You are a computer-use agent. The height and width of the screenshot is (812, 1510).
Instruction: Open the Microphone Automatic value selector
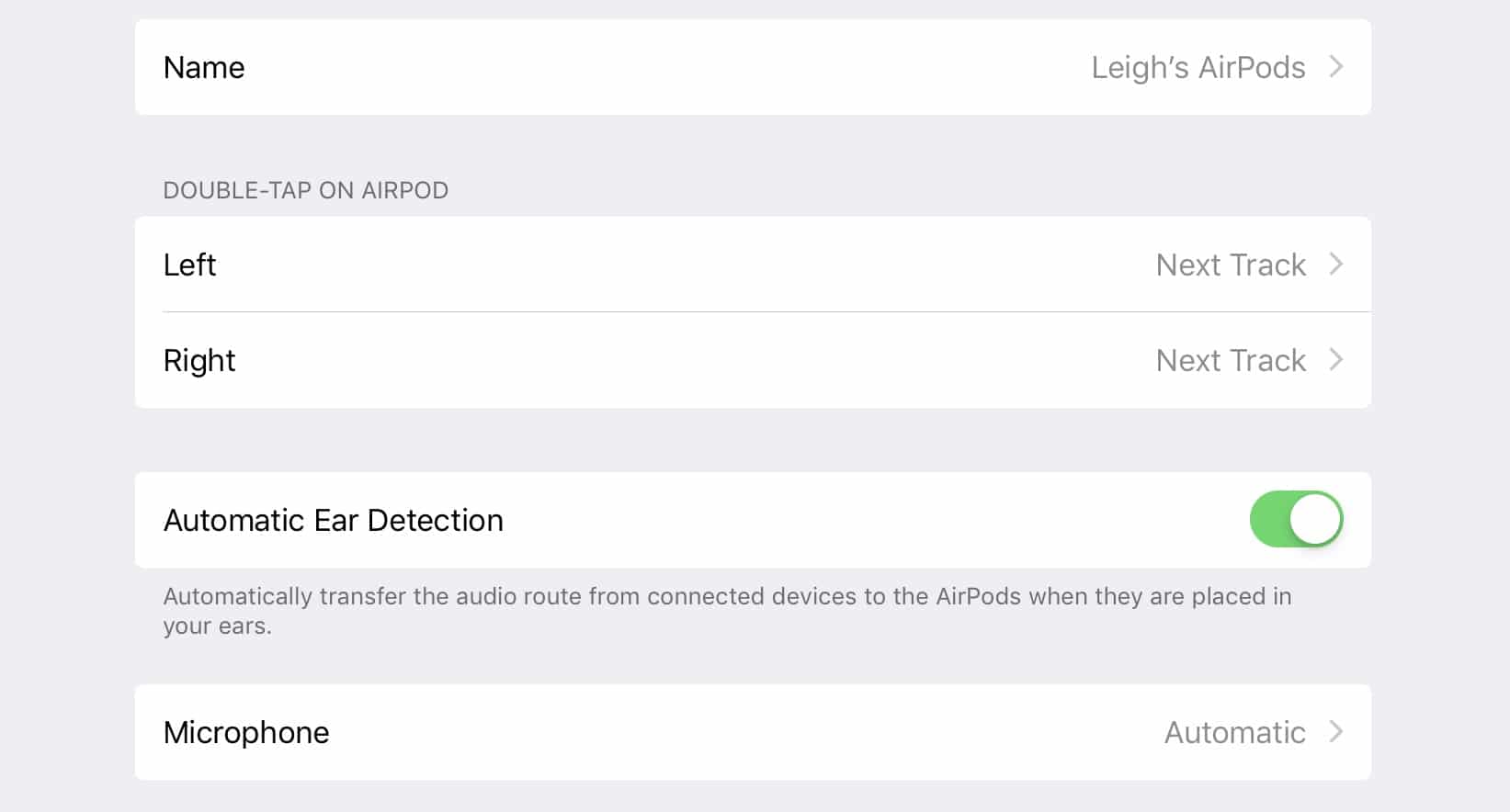(1234, 733)
